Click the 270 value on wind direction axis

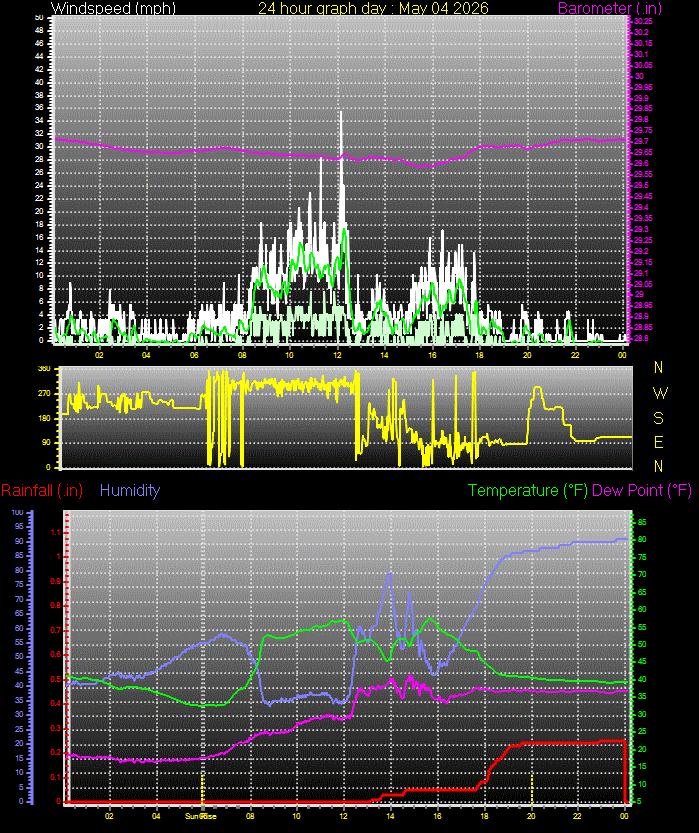coord(45,394)
